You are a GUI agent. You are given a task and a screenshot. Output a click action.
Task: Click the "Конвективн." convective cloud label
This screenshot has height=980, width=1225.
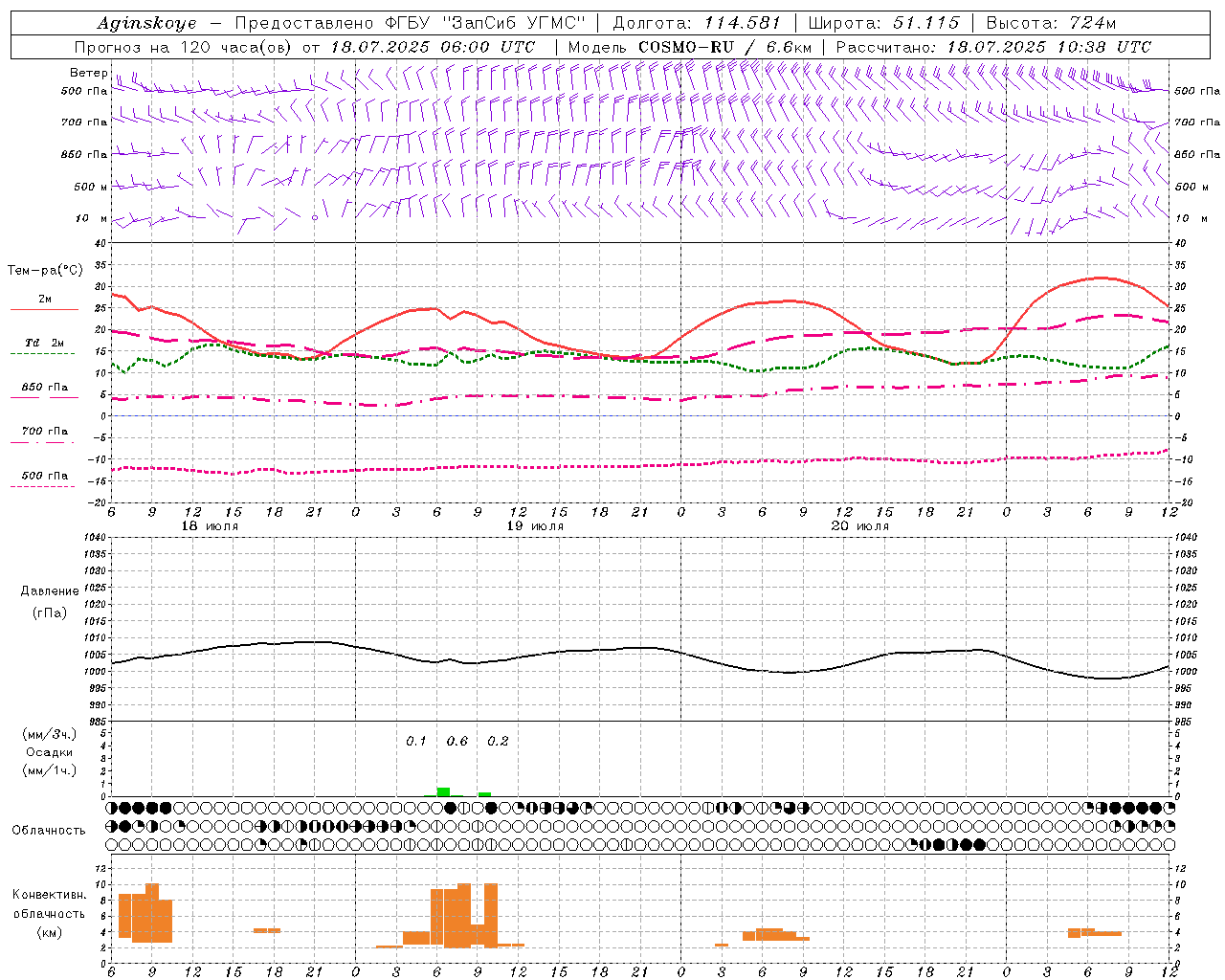50,895
